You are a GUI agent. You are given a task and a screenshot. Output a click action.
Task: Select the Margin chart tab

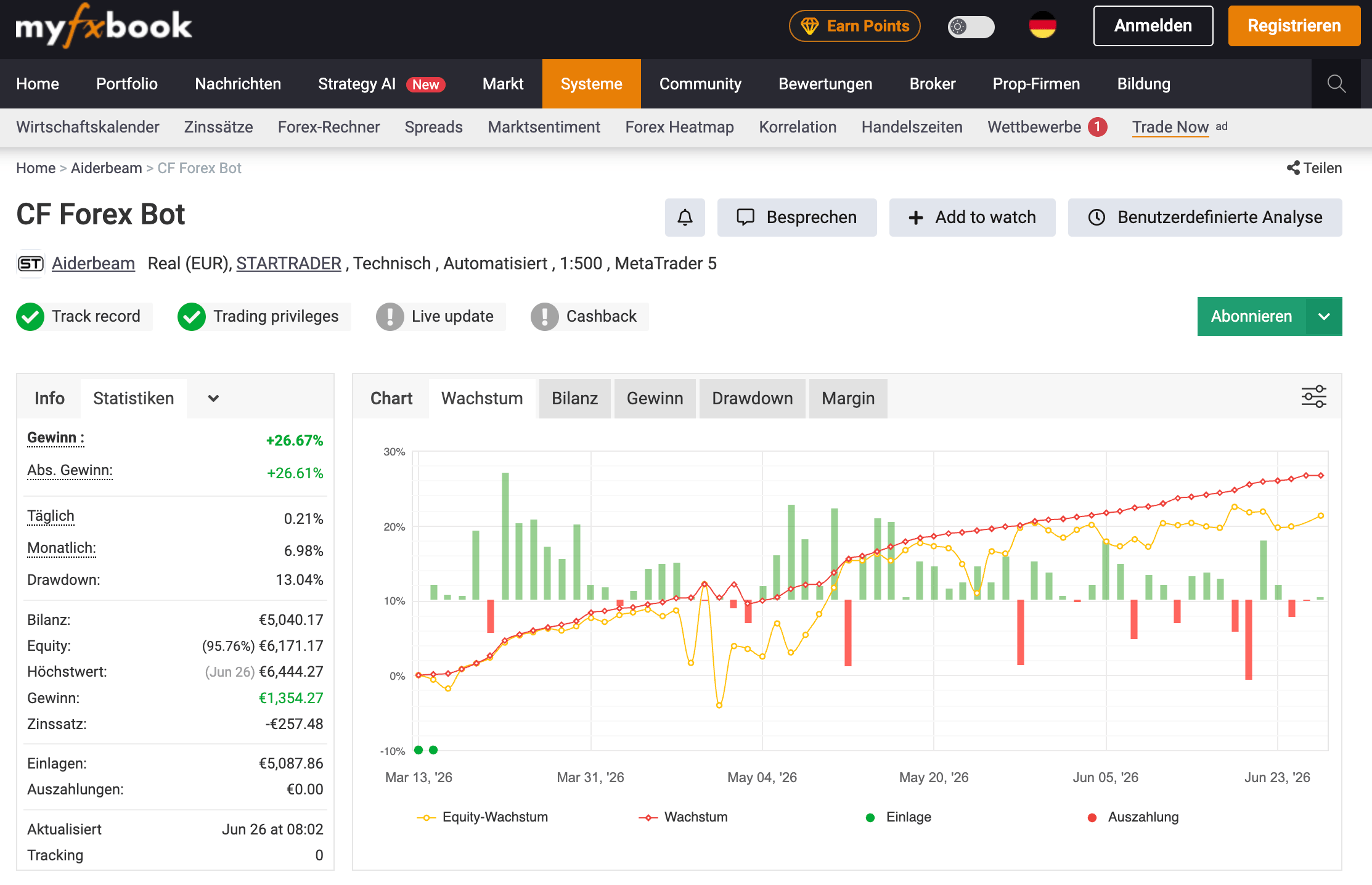848,399
